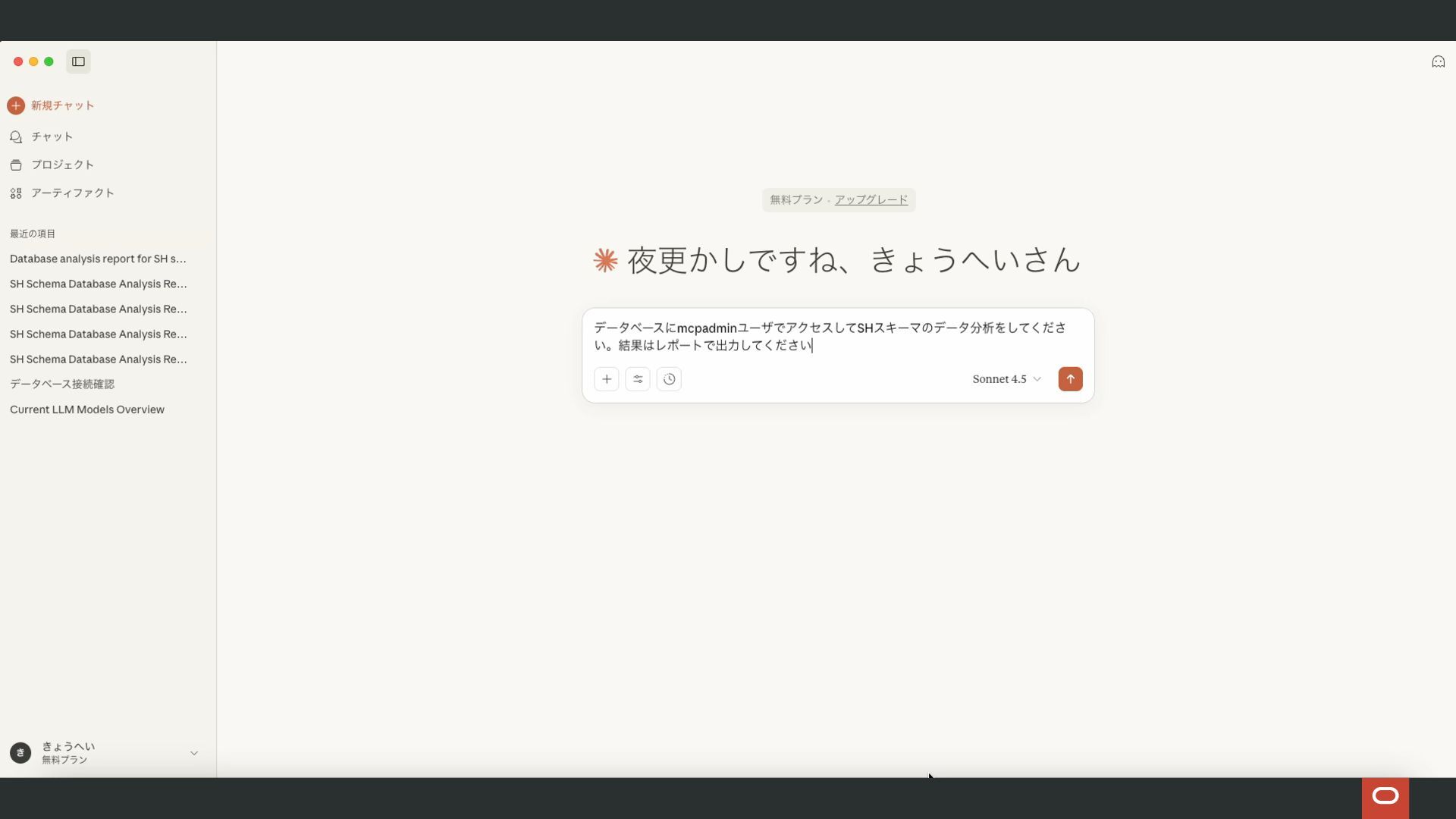The height and width of the screenshot is (819, 1456).
Task: Click the ghost incognito chat icon
Action: coord(1438,62)
